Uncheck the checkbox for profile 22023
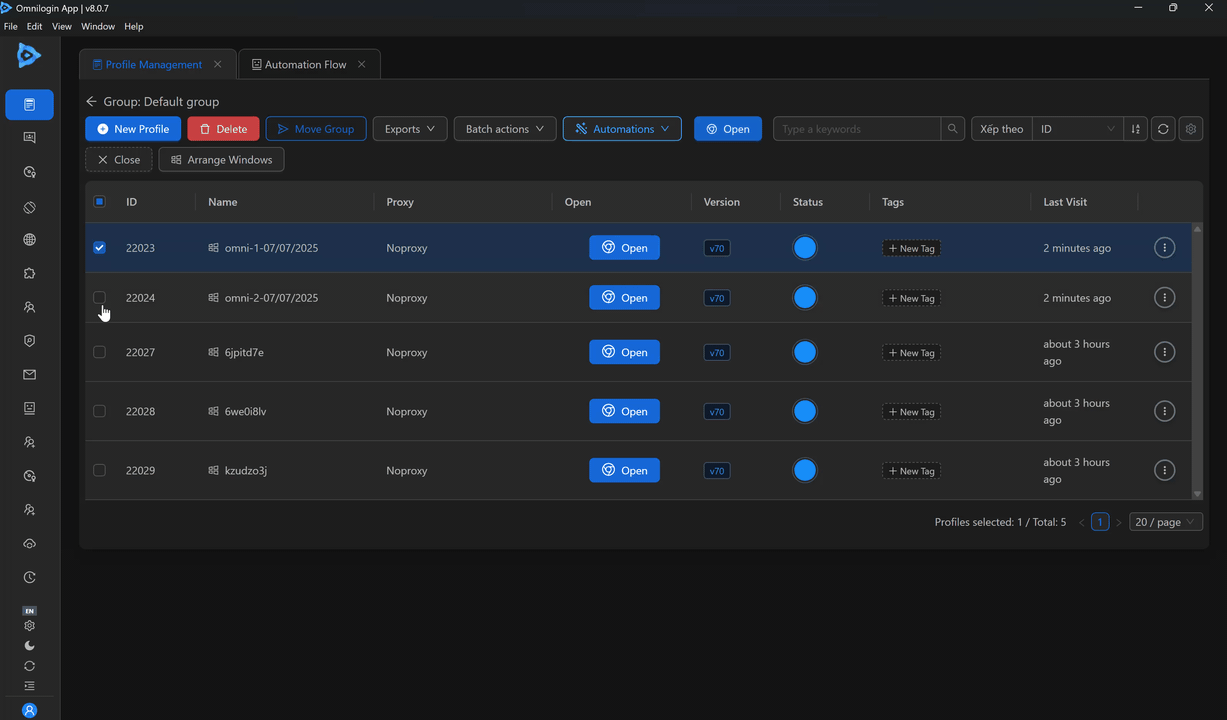 [x=99, y=248]
